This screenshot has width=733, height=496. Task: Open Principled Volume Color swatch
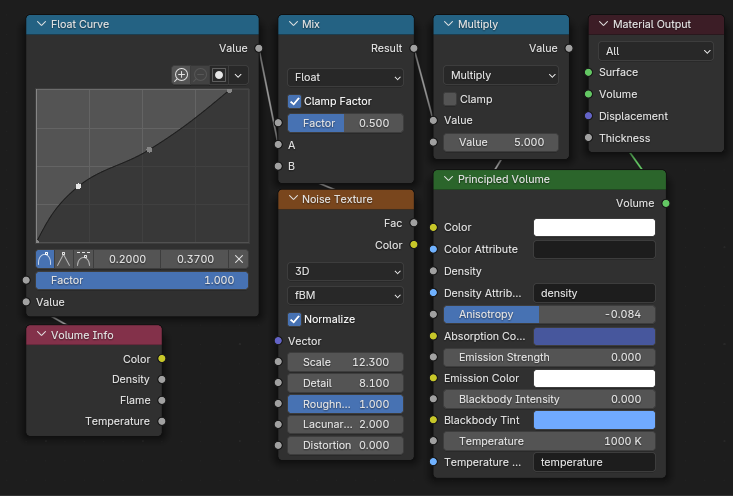click(594, 227)
